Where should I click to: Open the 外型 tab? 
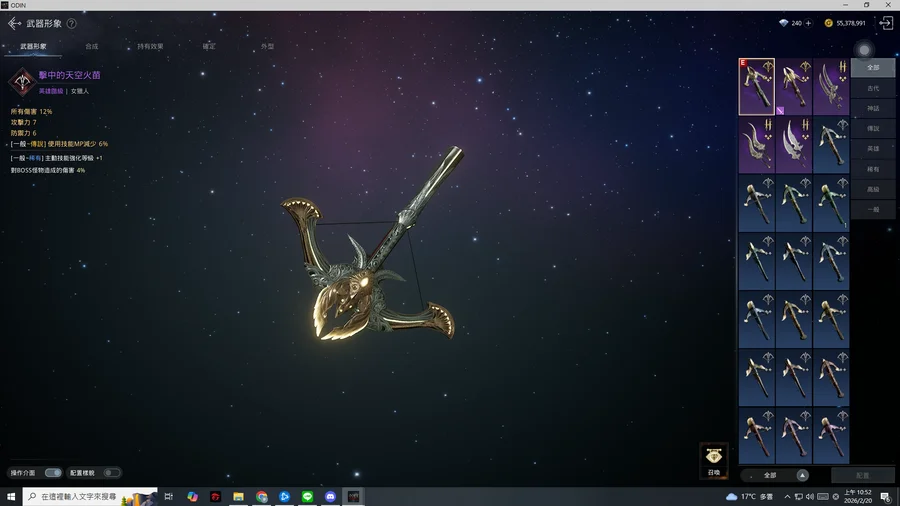267,46
